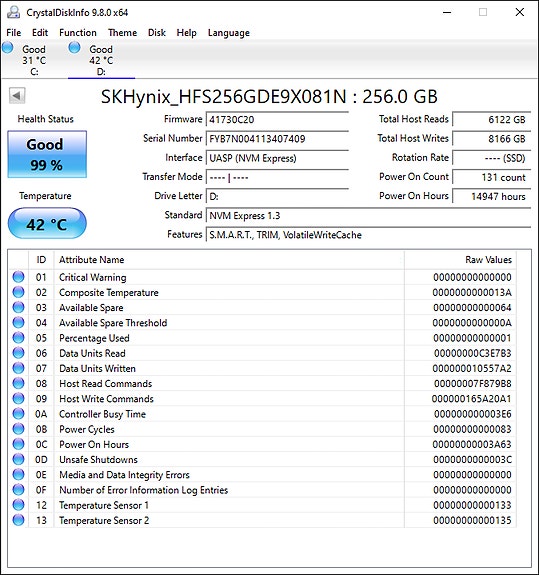Open the Disk menu

coord(157,33)
